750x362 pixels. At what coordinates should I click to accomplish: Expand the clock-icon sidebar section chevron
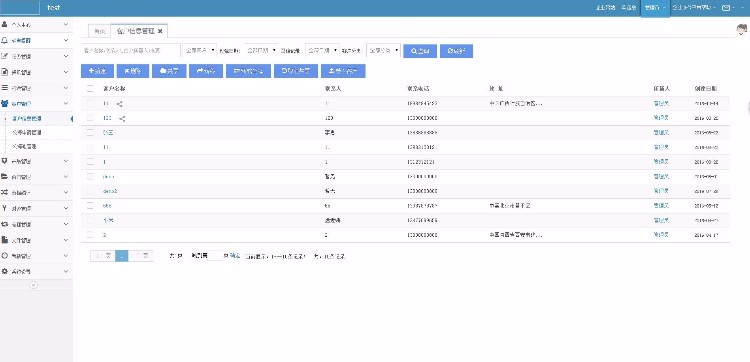[66, 255]
